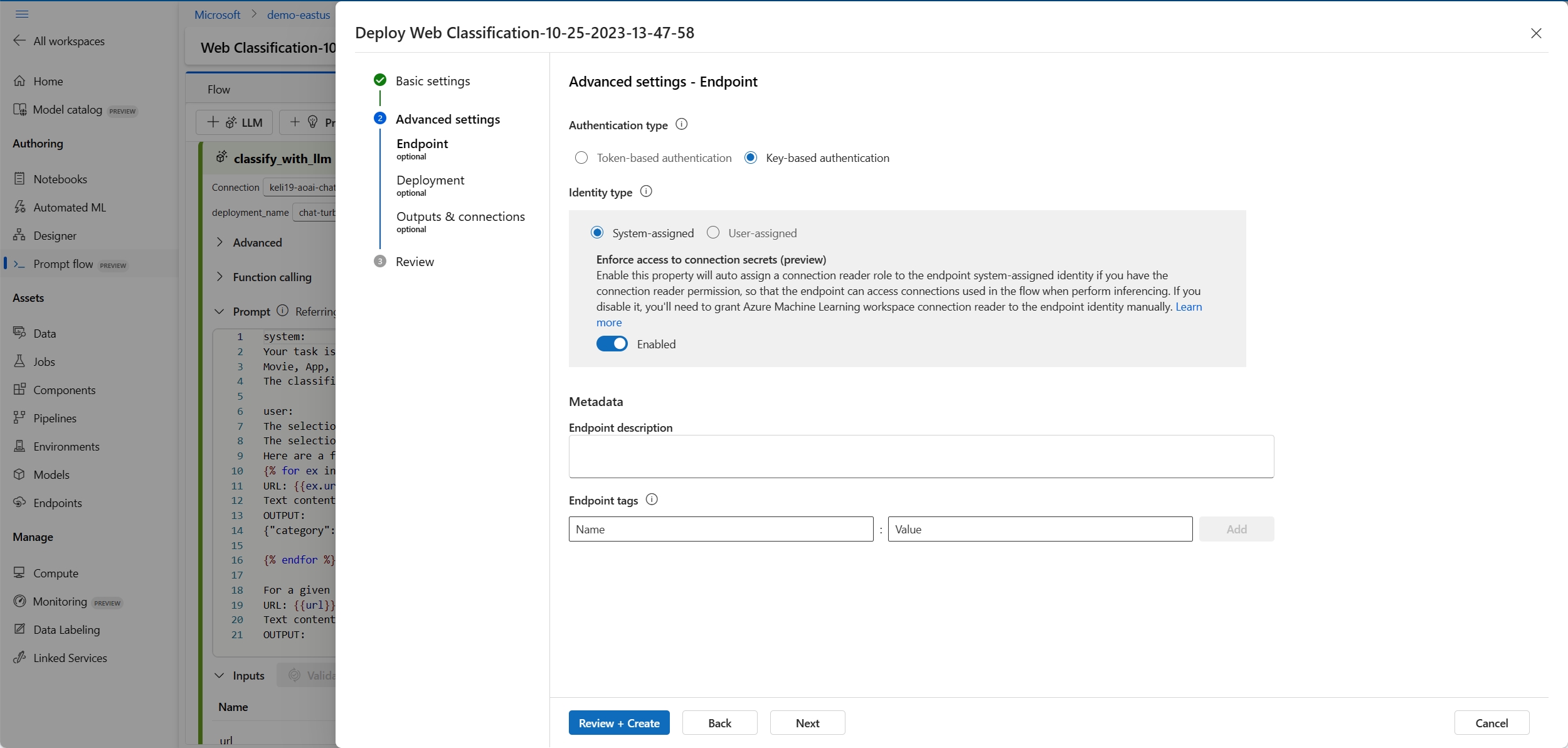Click the hamburger menu icon

pyautogui.click(x=22, y=14)
